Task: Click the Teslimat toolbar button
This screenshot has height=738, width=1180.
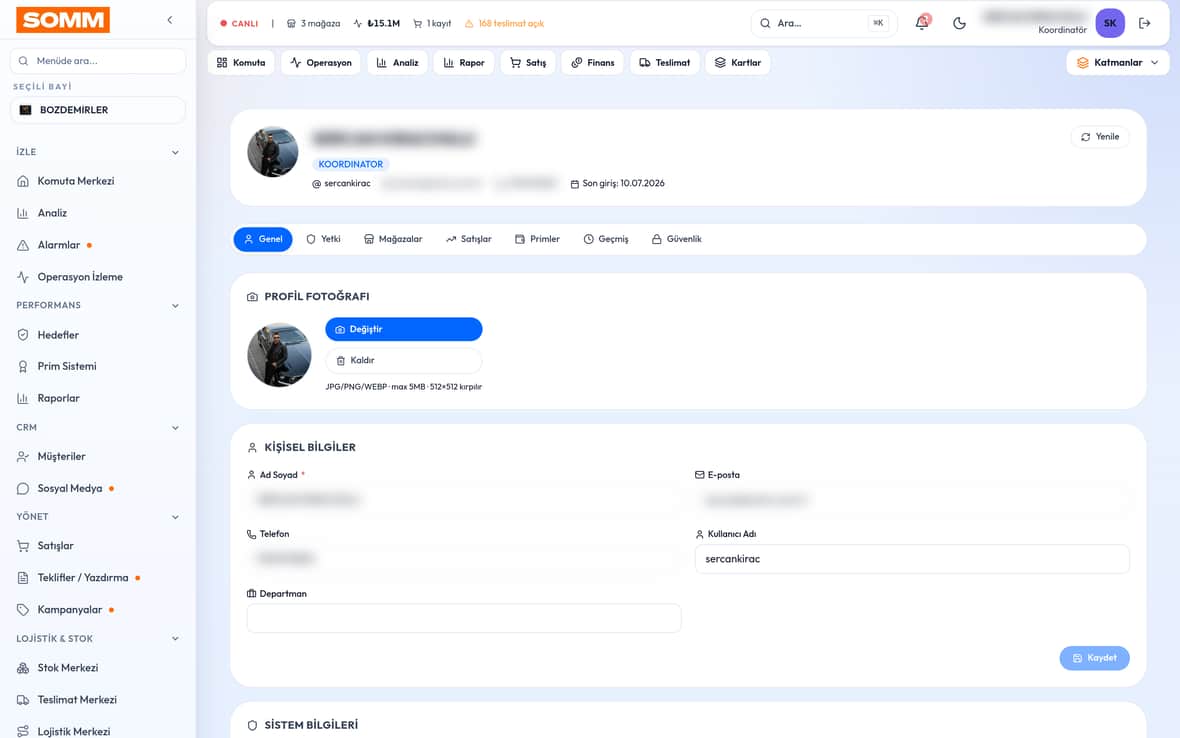Action: point(665,62)
